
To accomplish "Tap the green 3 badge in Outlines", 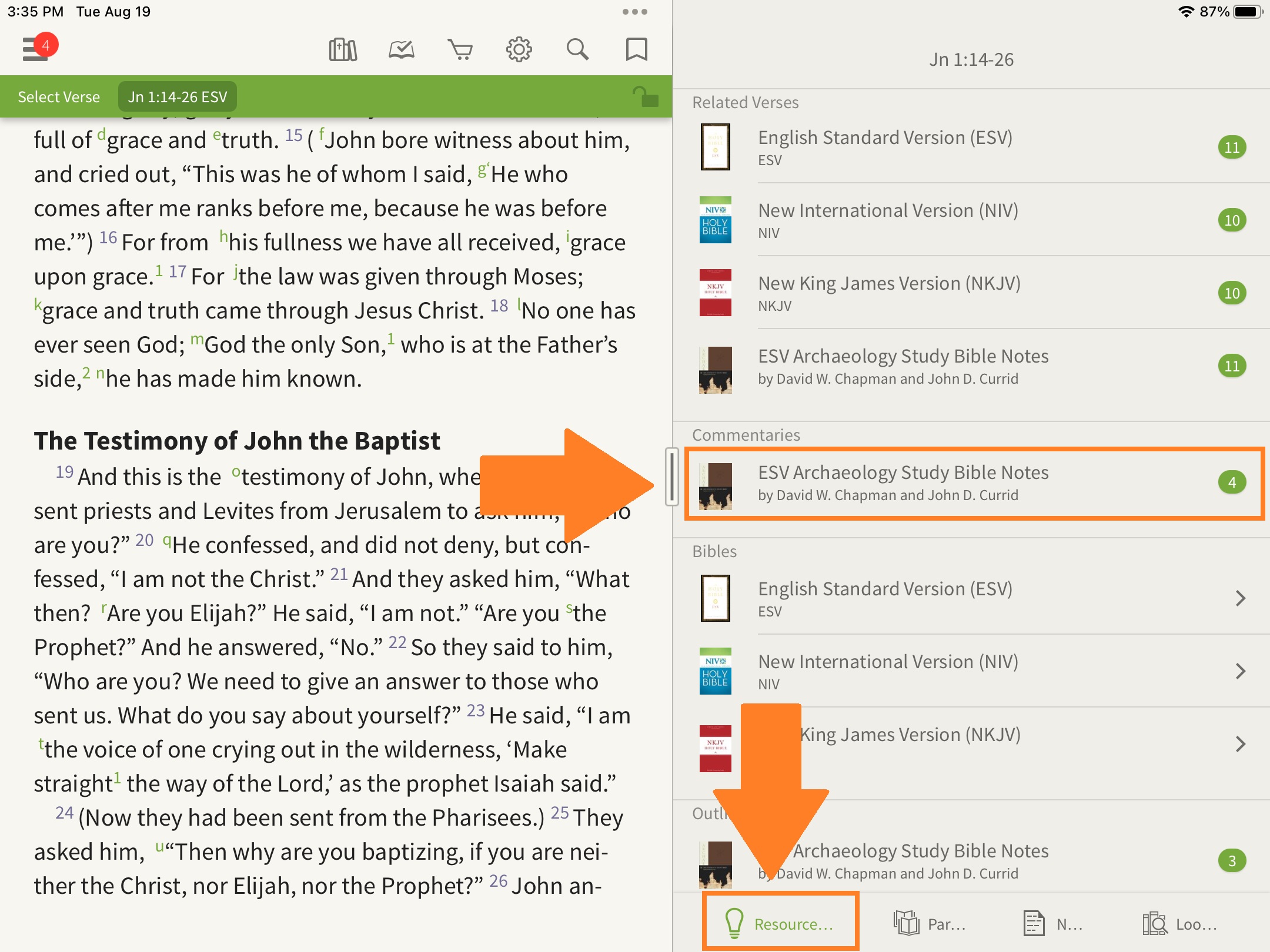I will [x=1232, y=861].
